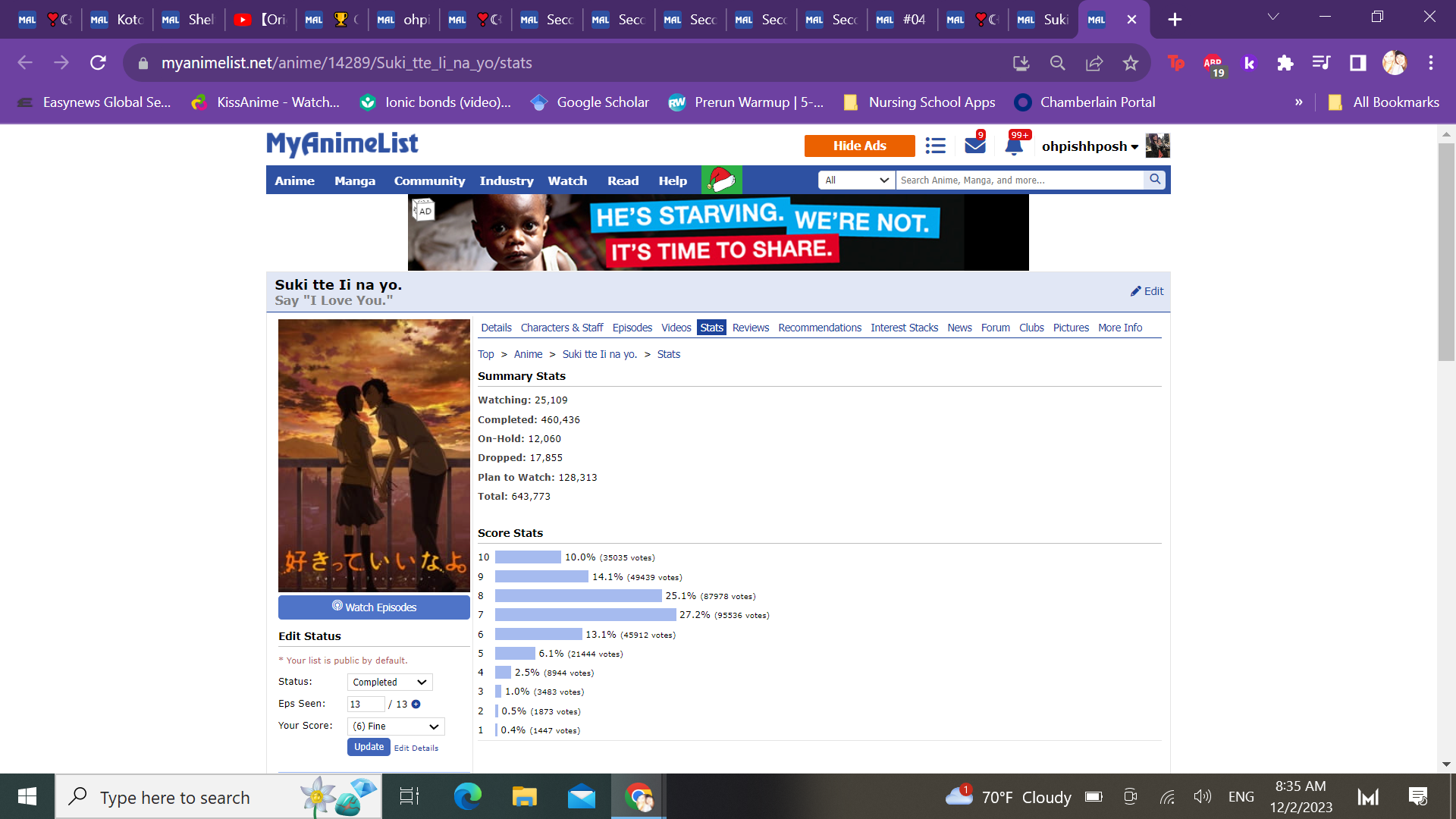Click the Update button
The image size is (1456, 819).
369,747
